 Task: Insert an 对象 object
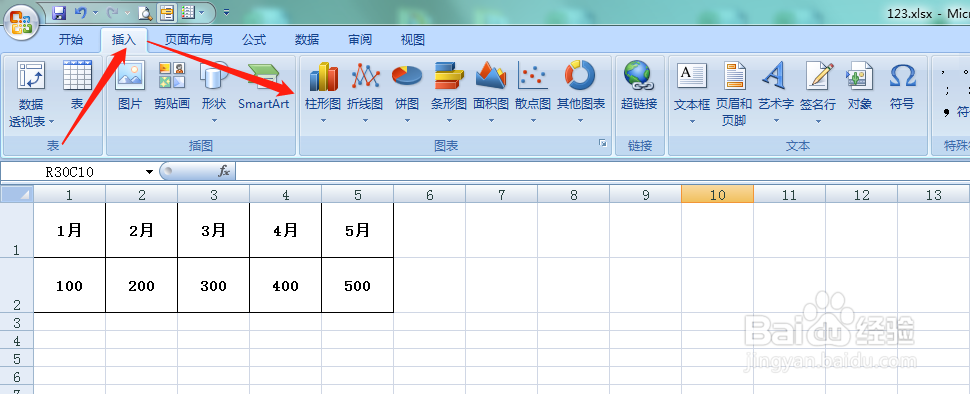point(860,87)
